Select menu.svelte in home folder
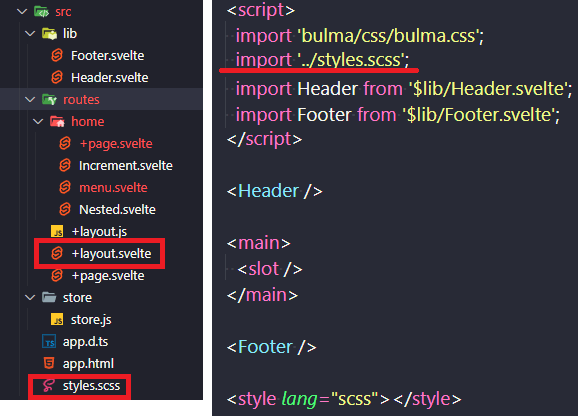Viewport: 578px width, 416px height. click(113, 188)
